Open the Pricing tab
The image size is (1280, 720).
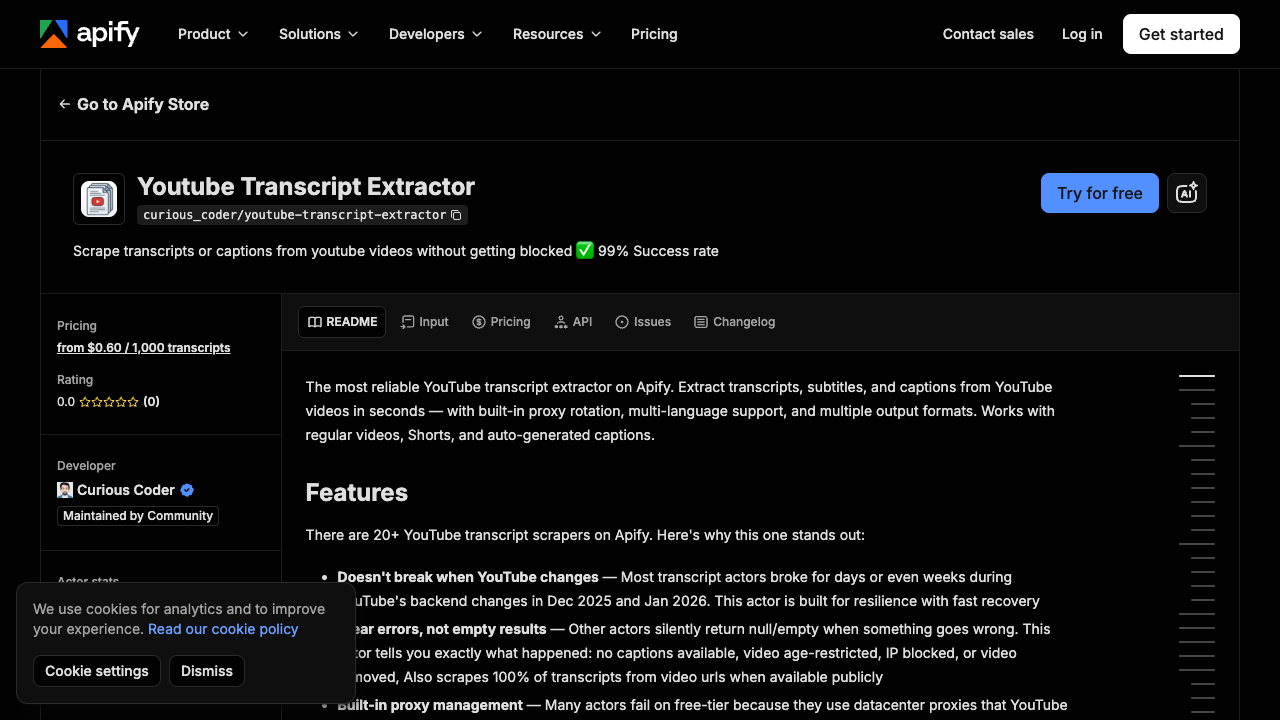click(501, 322)
